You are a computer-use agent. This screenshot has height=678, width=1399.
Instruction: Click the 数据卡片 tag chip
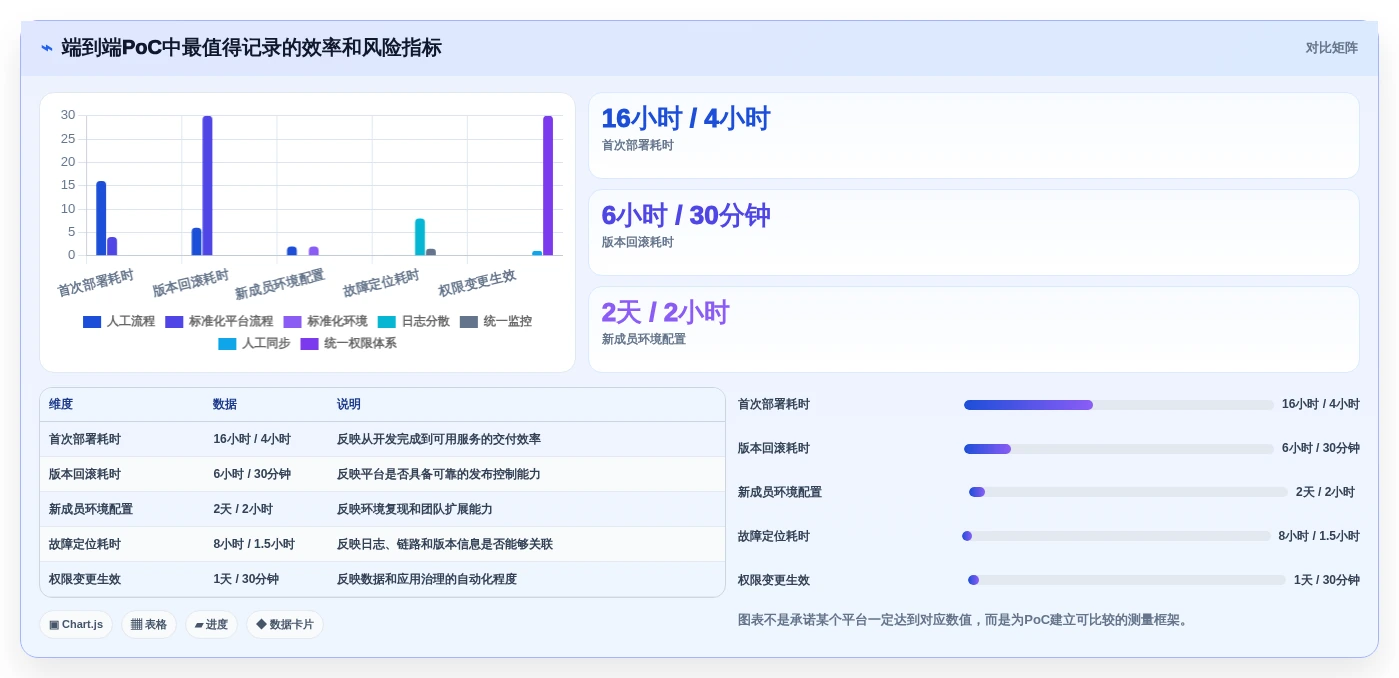coord(285,625)
